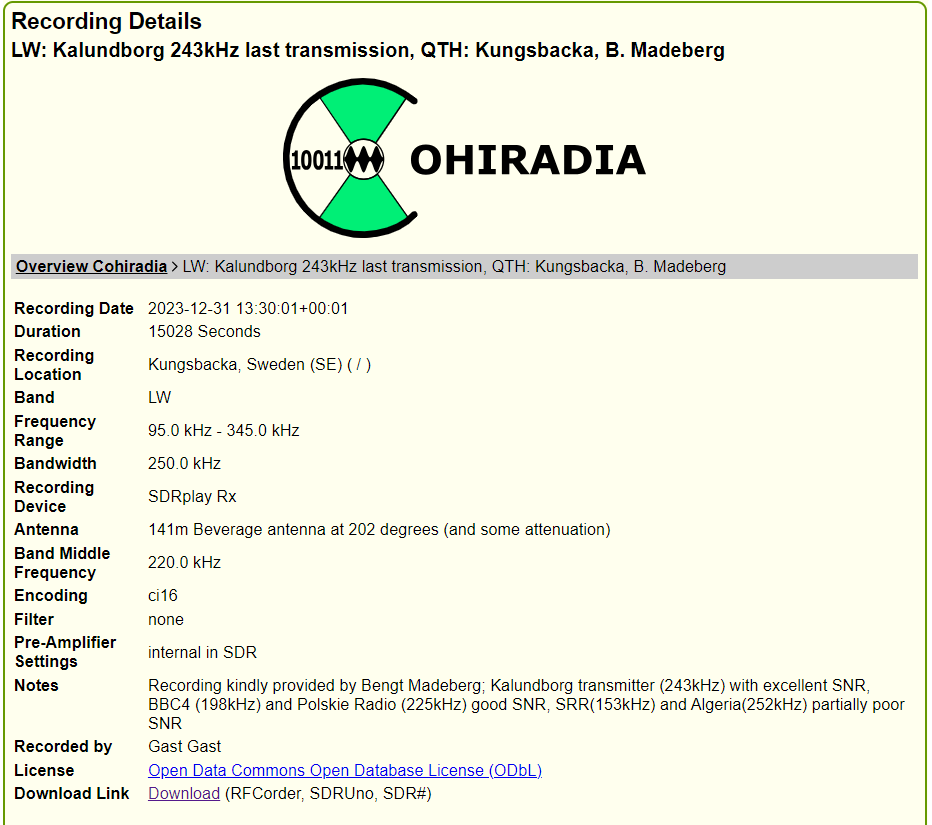Click the Download link for the recording
This screenshot has width=932, height=825.
pos(184,794)
